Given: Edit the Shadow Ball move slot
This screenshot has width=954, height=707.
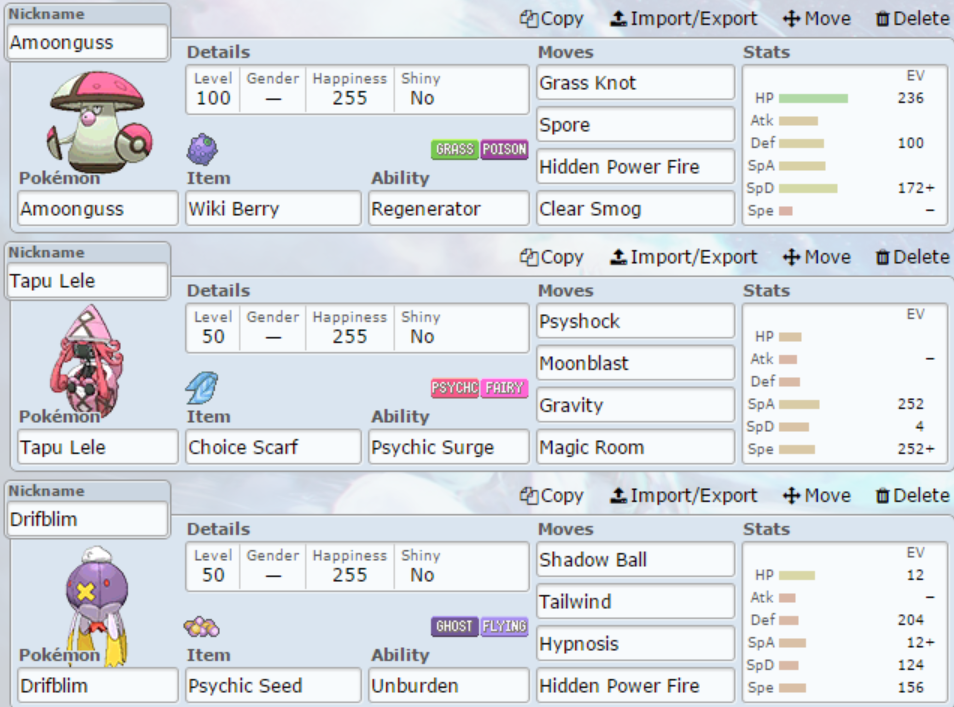Looking at the screenshot, I should 636,560.
